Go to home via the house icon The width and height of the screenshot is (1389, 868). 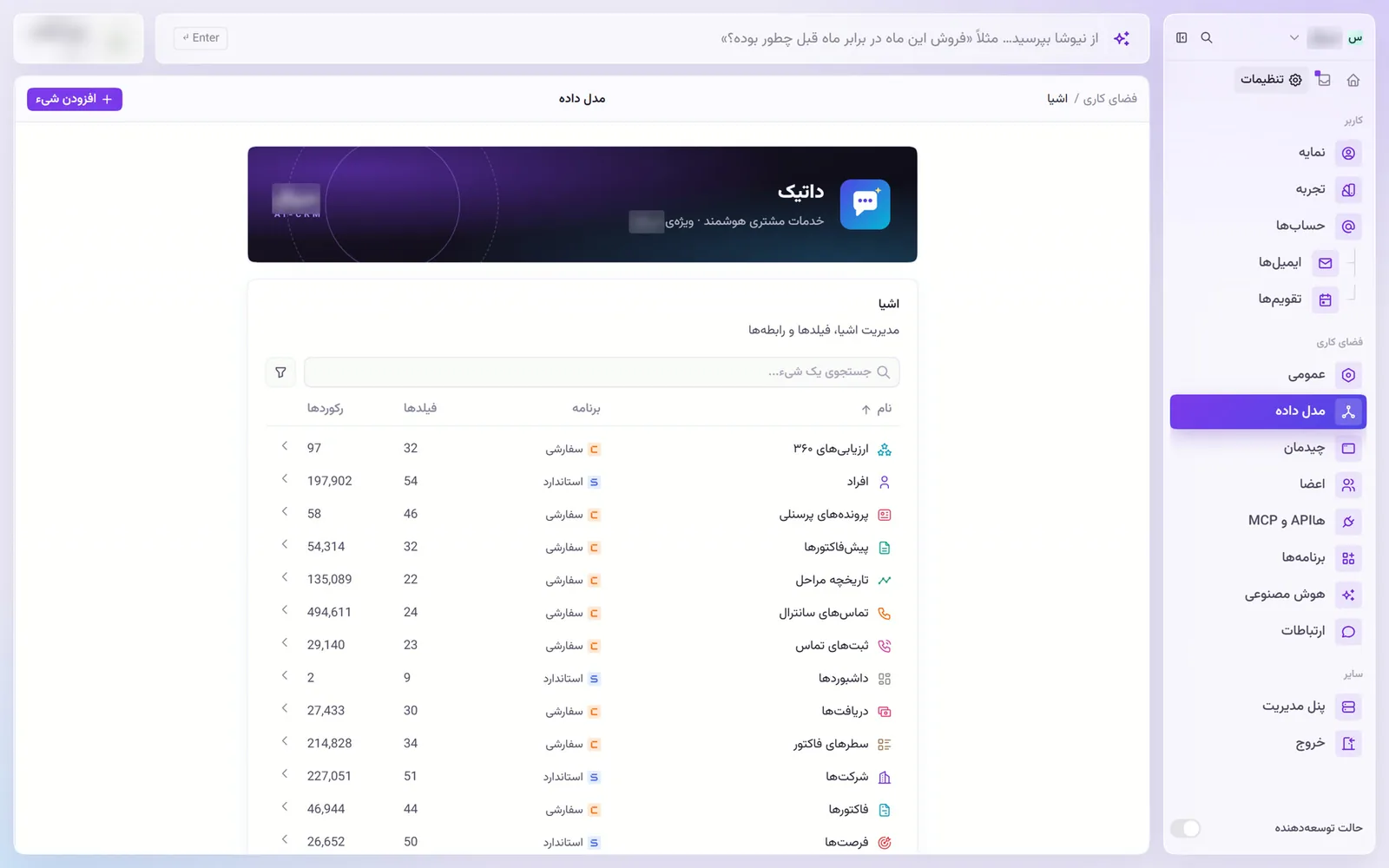(1353, 80)
